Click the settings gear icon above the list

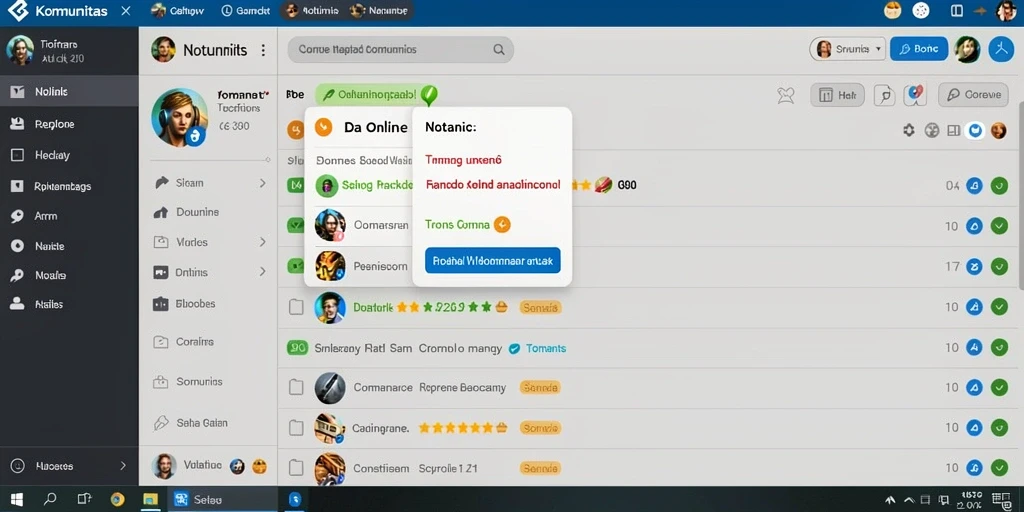(x=908, y=131)
